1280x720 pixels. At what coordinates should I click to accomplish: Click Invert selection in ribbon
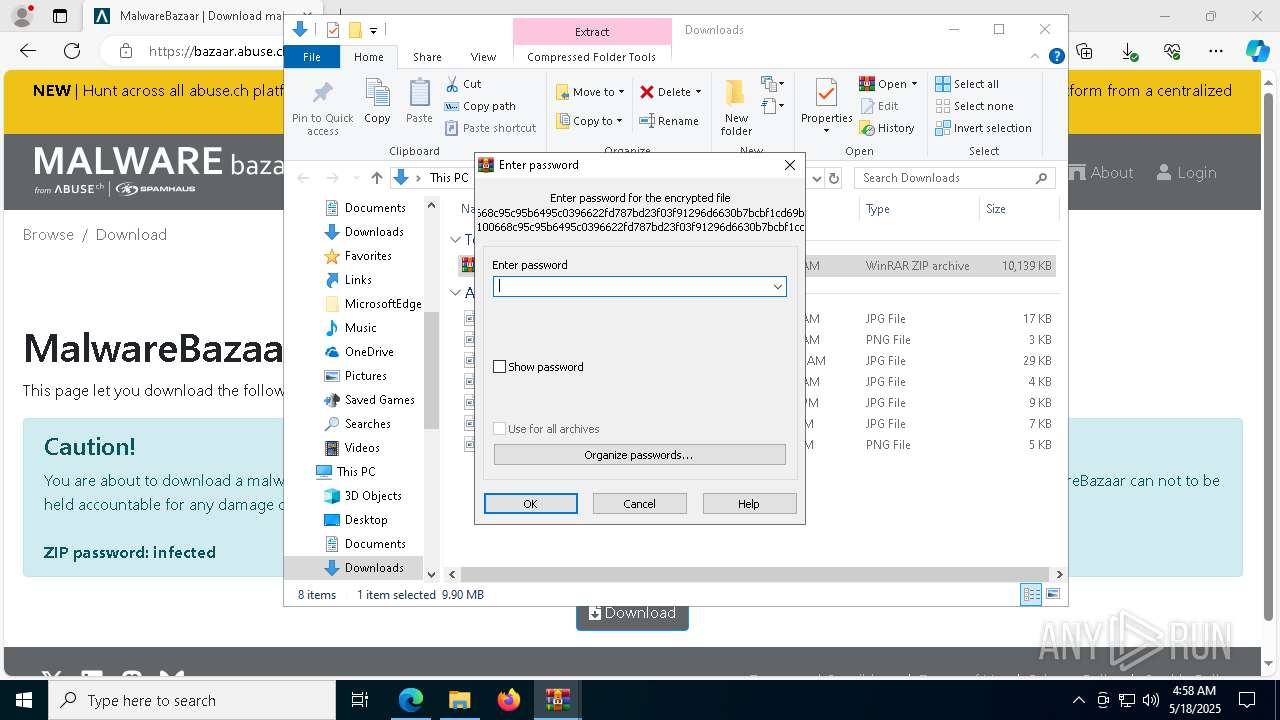[983, 128]
